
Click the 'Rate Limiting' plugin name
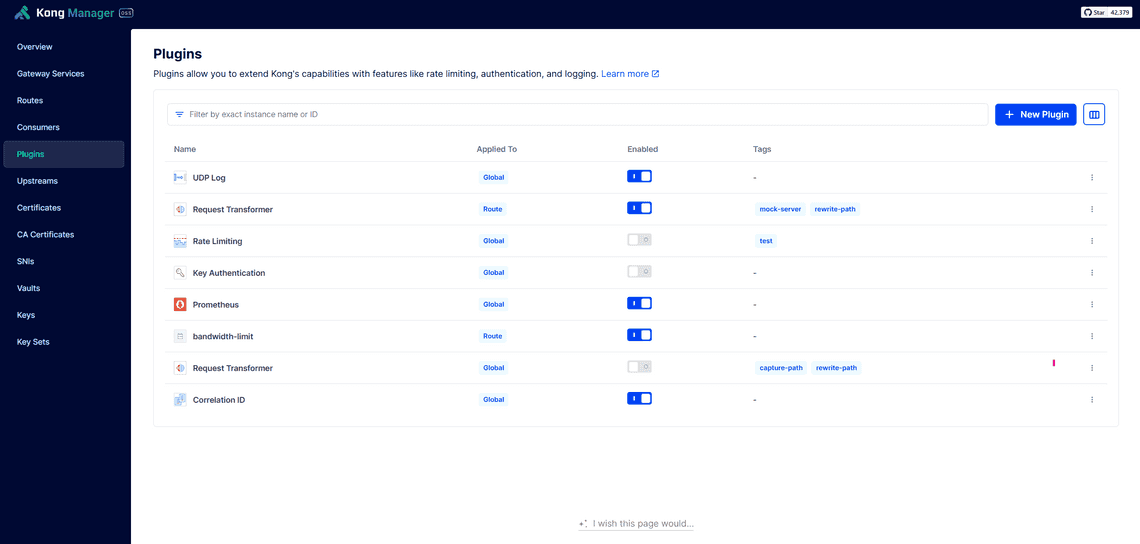[x=217, y=241]
